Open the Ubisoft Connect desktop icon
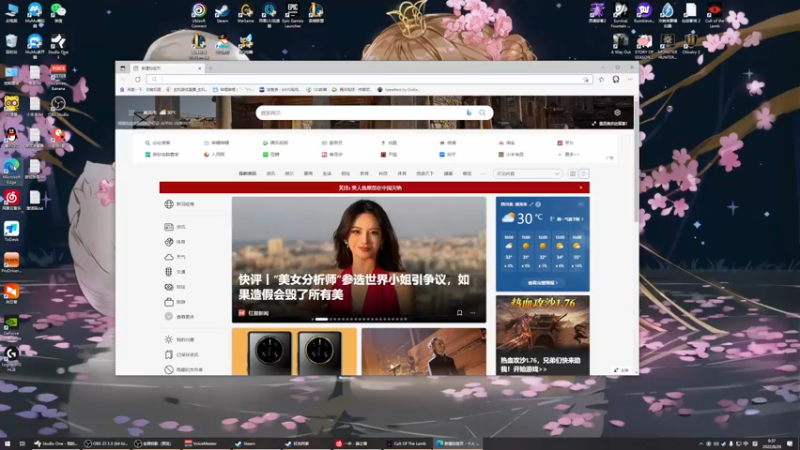Screen dimensions: 800x450 [198, 15]
